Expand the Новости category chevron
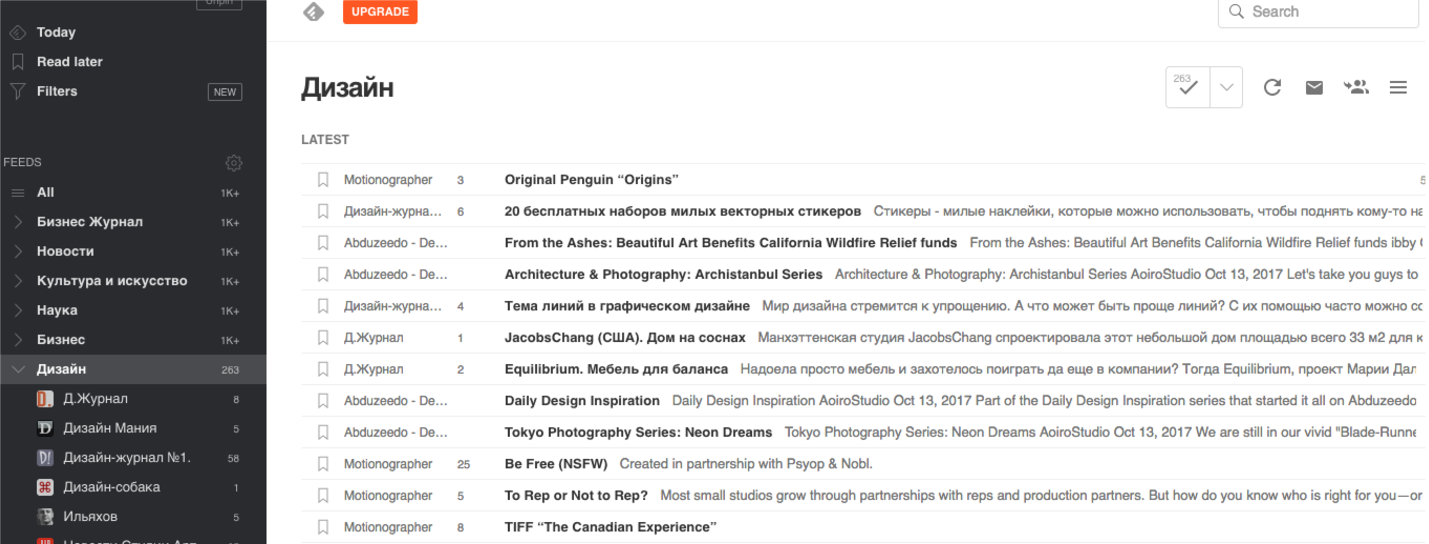Image resolution: width=1429 pixels, height=544 pixels. 18,251
